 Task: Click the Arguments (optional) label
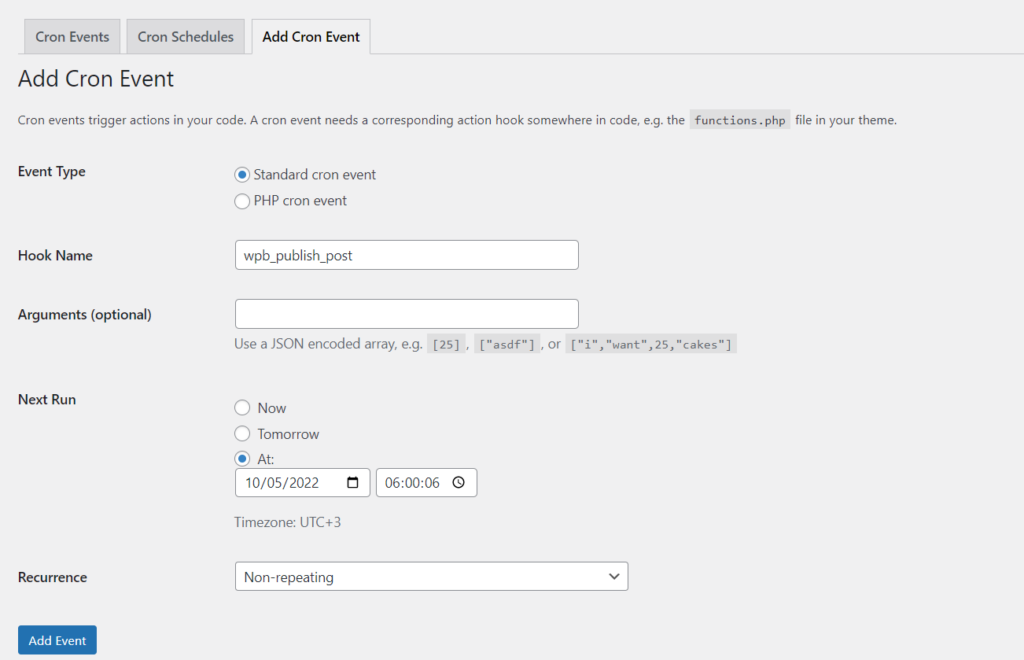pos(85,315)
